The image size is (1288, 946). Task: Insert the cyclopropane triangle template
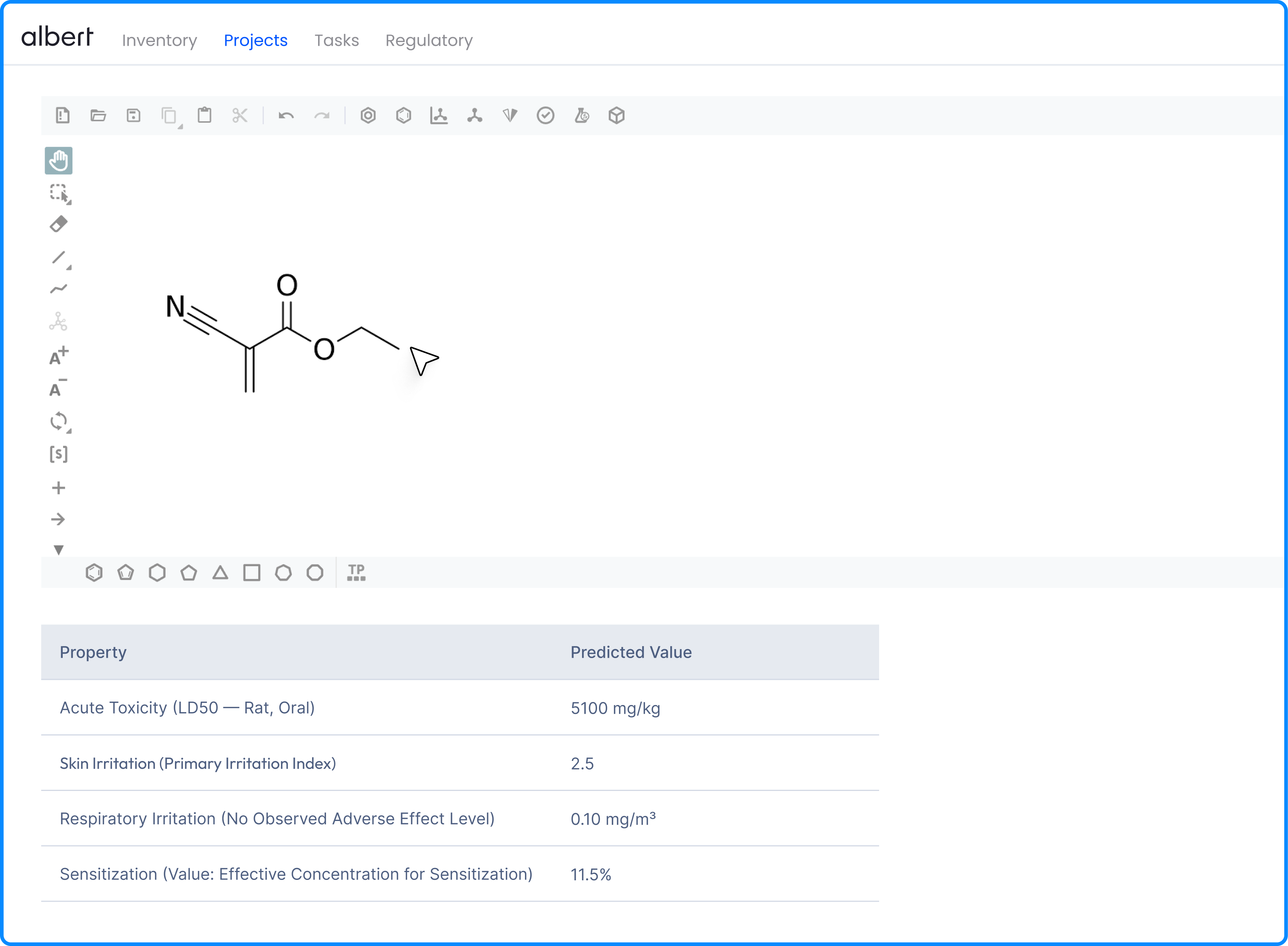point(220,572)
